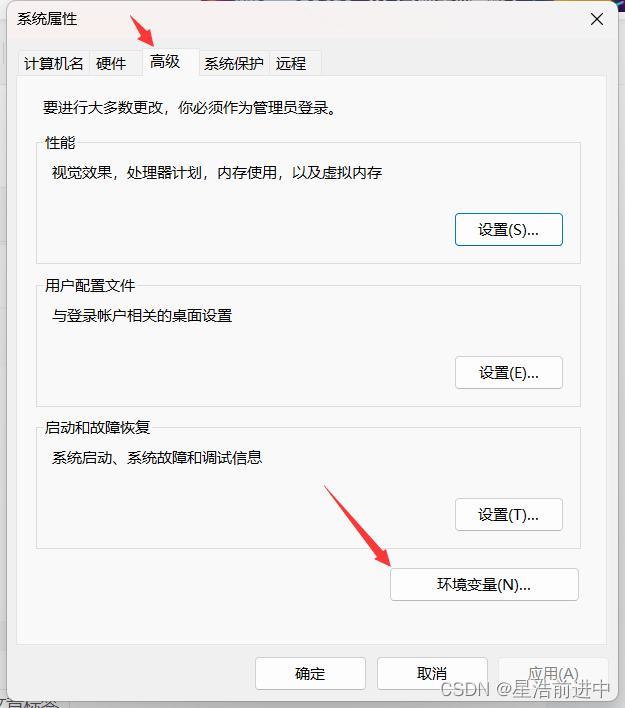Click text 系统启动、系统故障和调试信息

click(x=157, y=457)
